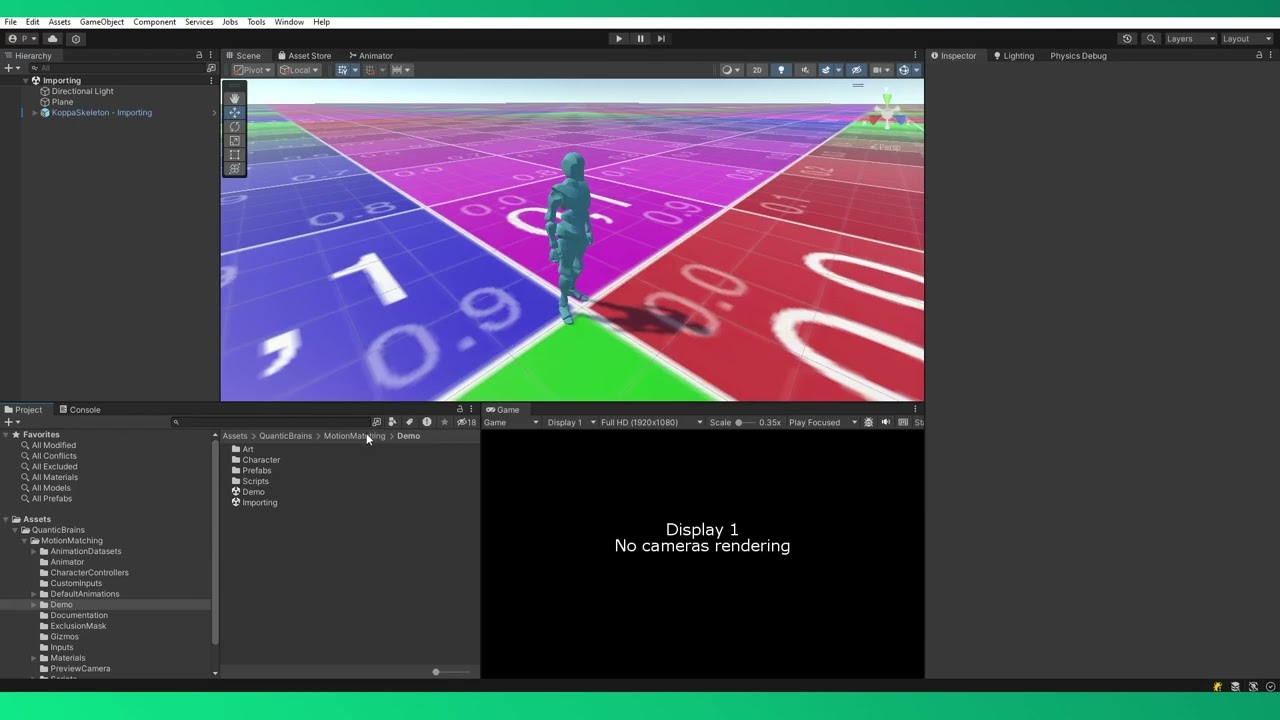Switch to the Asset Store tab
Screen dimensions: 1280x720
(304, 56)
